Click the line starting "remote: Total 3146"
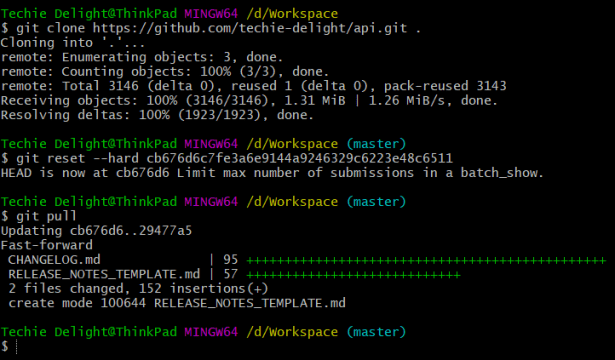615x360 pixels. pos(253,86)
